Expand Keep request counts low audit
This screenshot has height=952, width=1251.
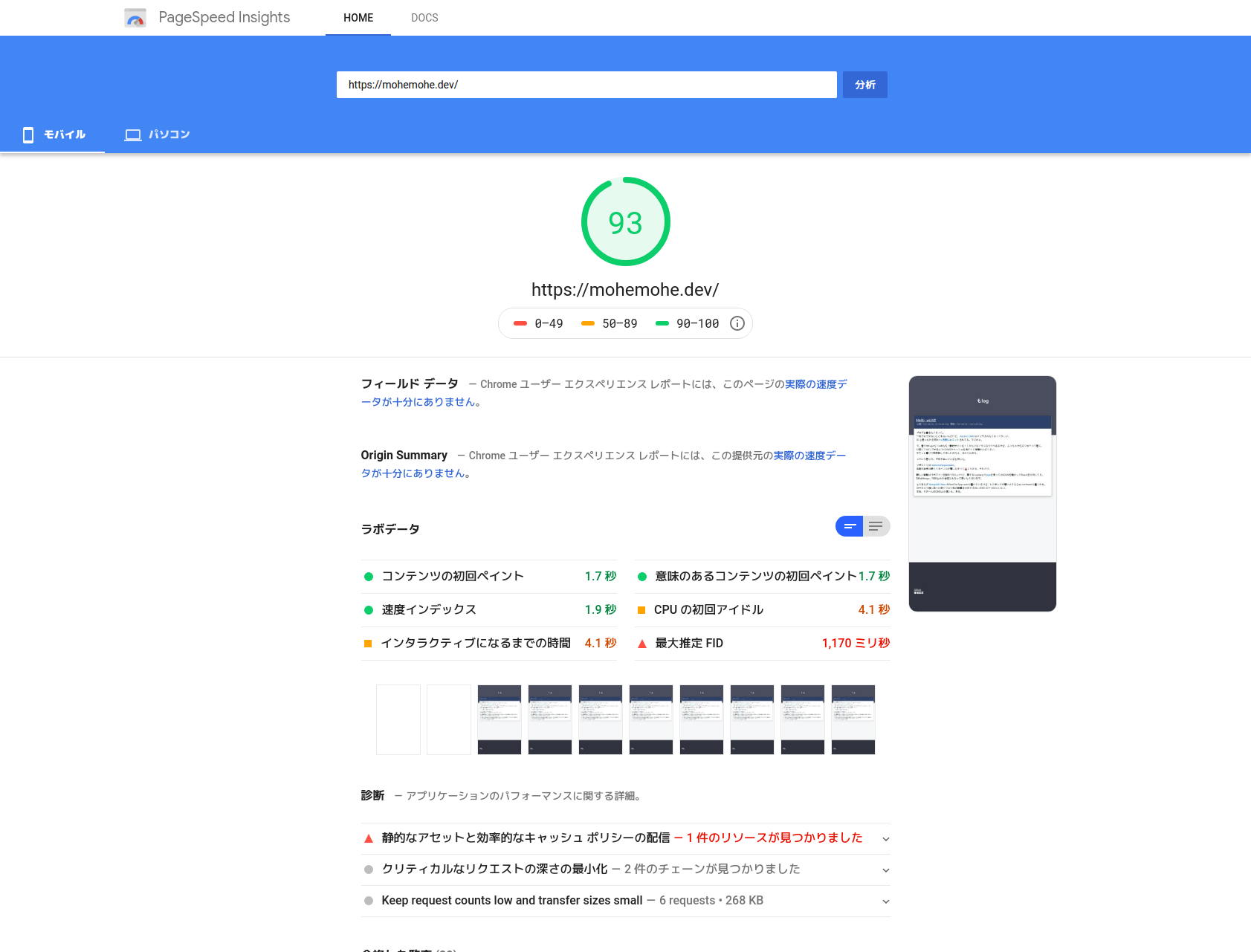point(626,901)
